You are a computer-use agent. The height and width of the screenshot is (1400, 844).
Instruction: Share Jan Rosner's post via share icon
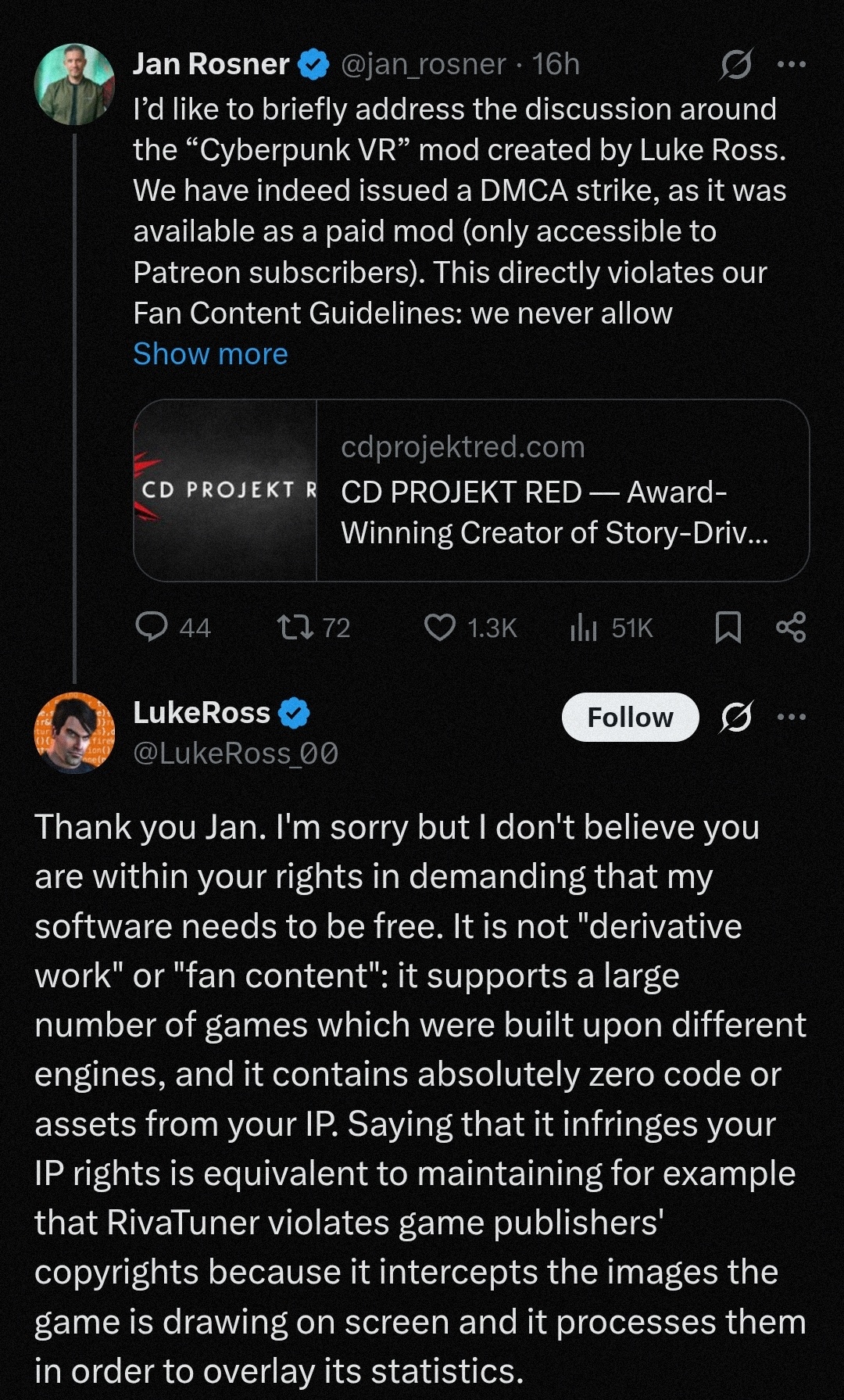791,627
